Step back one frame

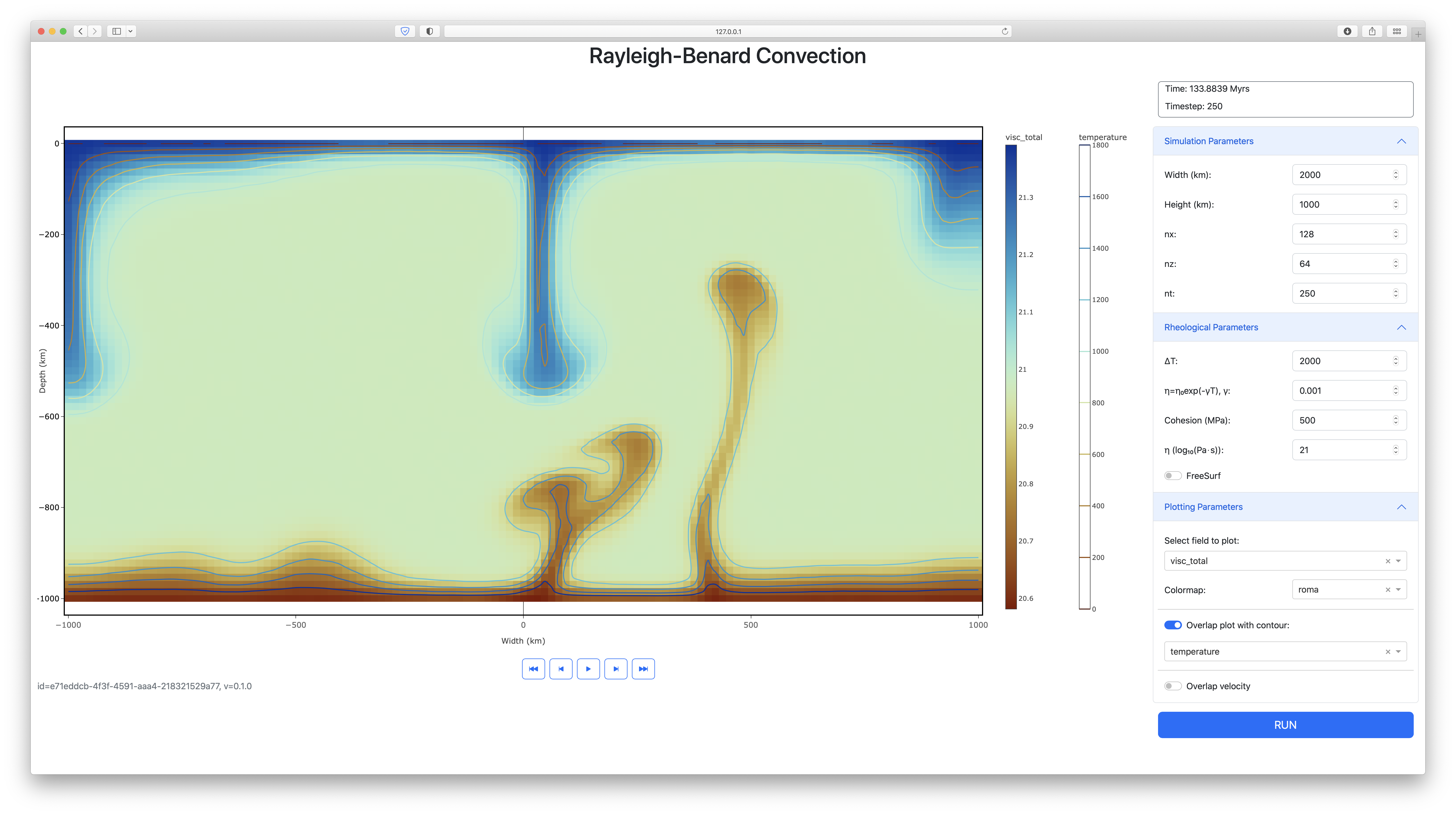[x=561, y=669]
